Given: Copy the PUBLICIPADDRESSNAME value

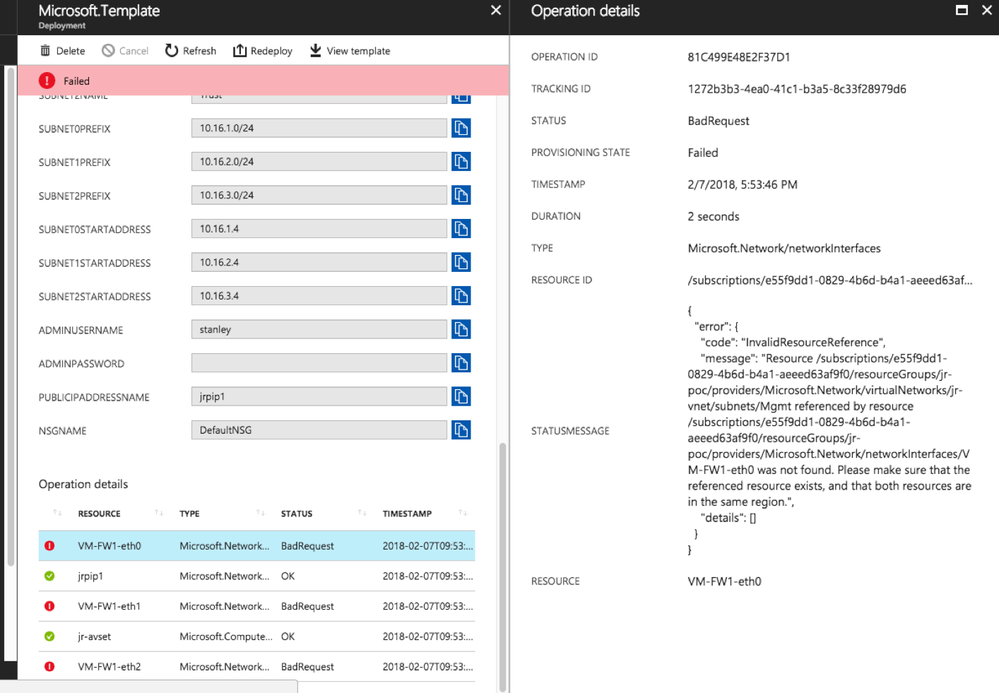Looking at the screenshot, I should (x=460, y=397).
